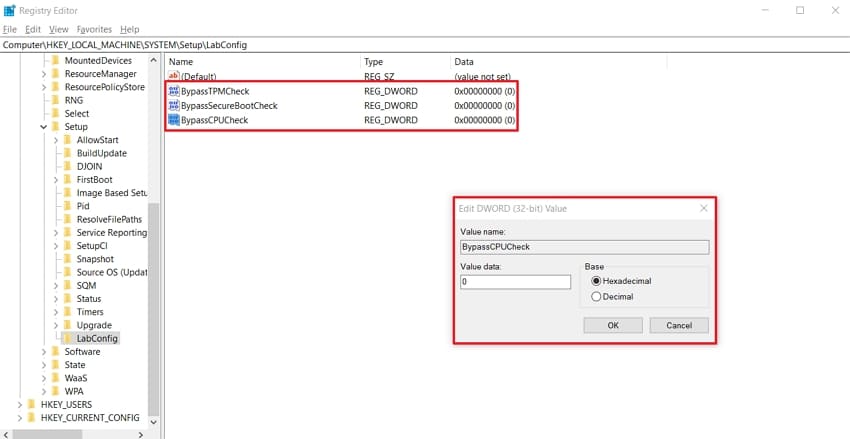Open the View menu

(x=59, y=29)
